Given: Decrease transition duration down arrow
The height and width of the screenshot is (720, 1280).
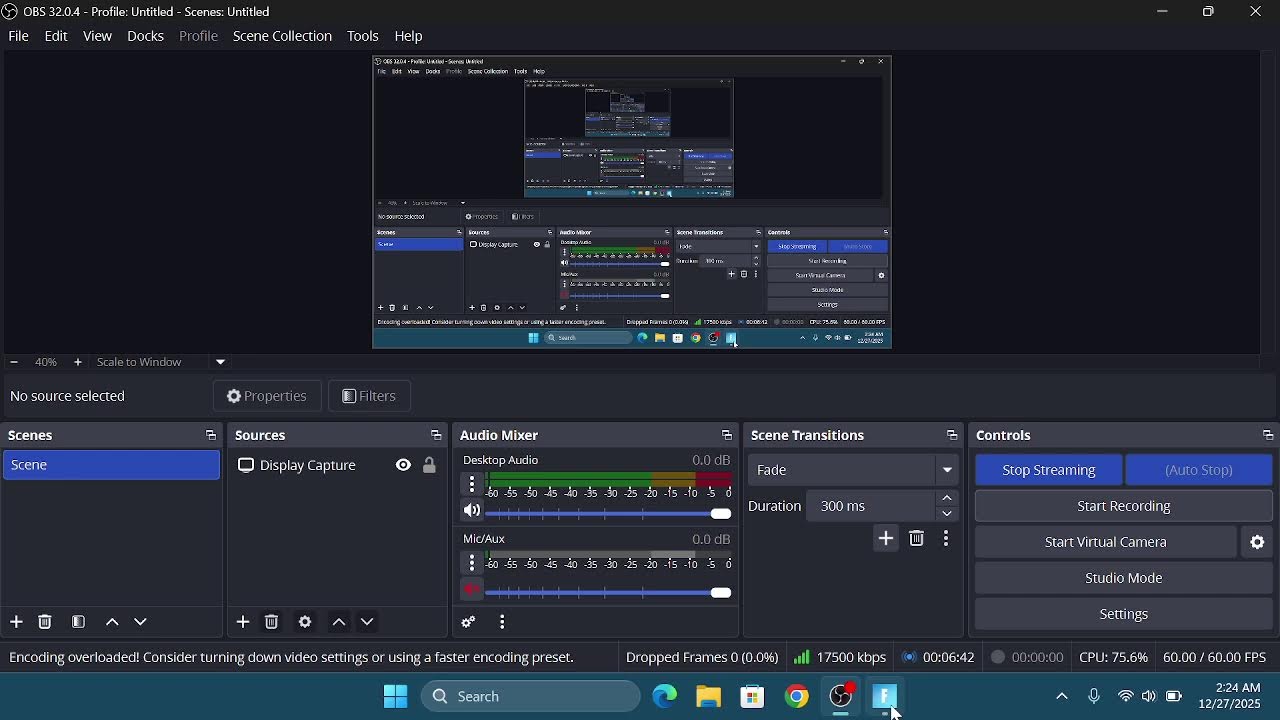Looking at the screenshot, I should click(x=948, y=514).
